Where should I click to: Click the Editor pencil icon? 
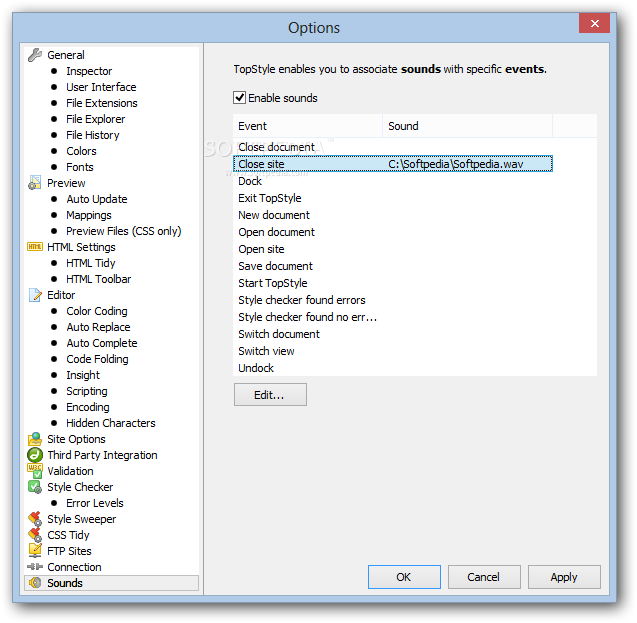pos(35,295)
